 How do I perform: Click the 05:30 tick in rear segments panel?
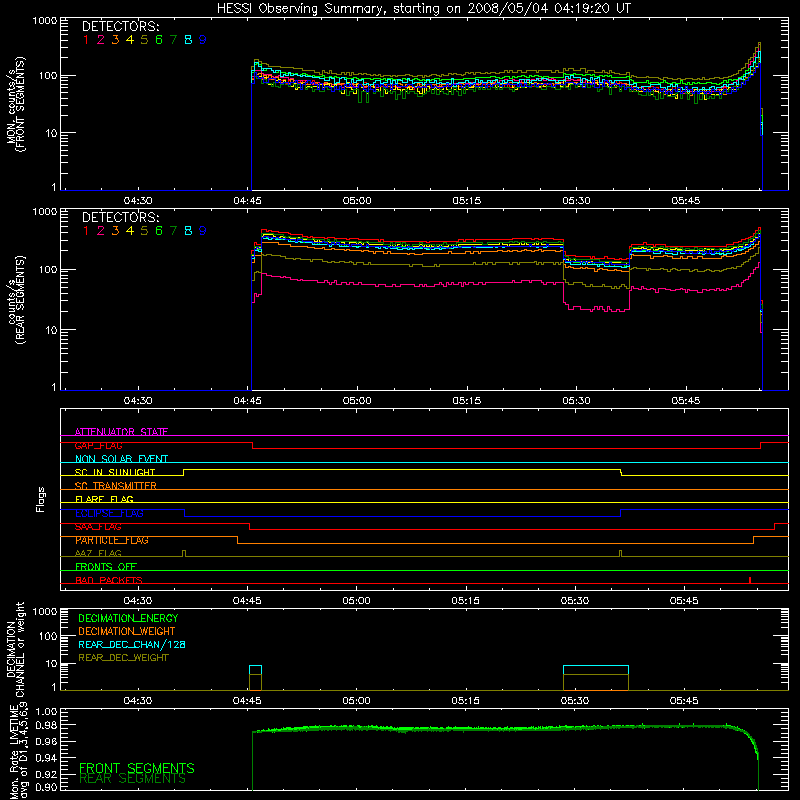pos(577,401)
